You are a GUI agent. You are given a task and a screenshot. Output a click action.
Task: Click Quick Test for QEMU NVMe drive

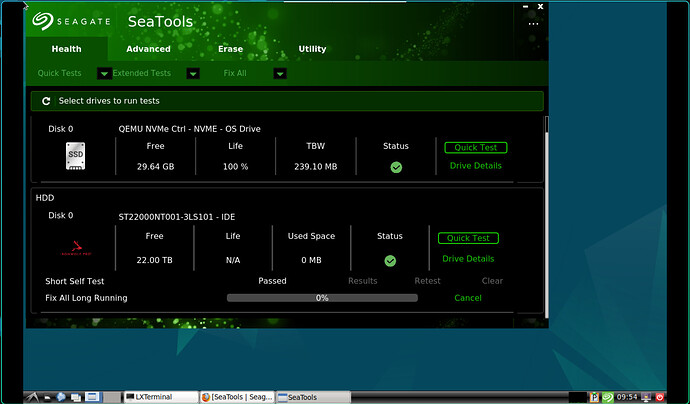coord(476,147)
